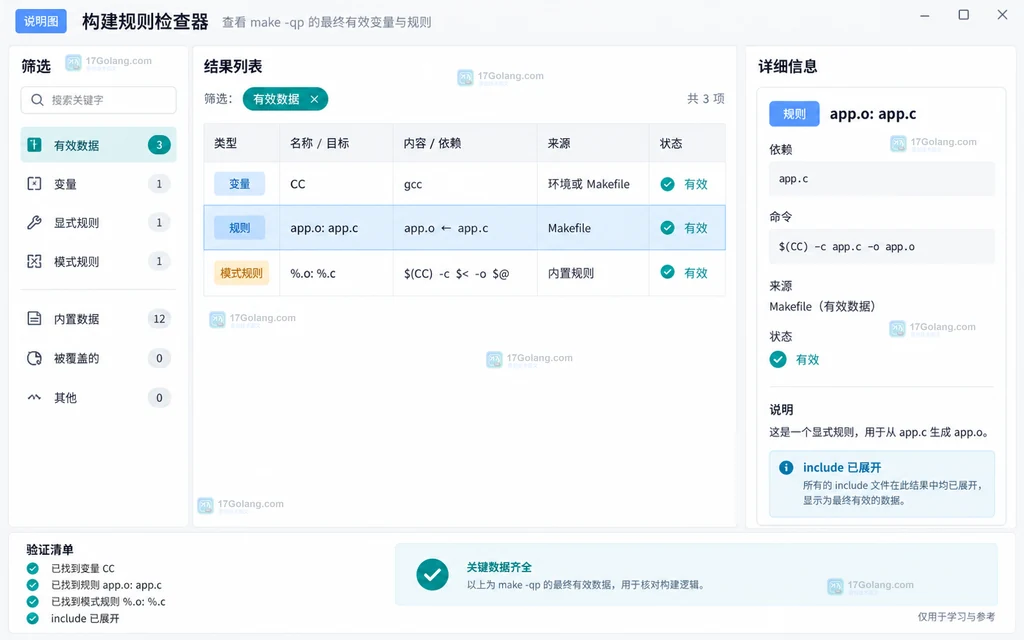Screen dimensions: 1024x640
Task: Click the 规则 badge in detail panel
Action: [794, 114]
